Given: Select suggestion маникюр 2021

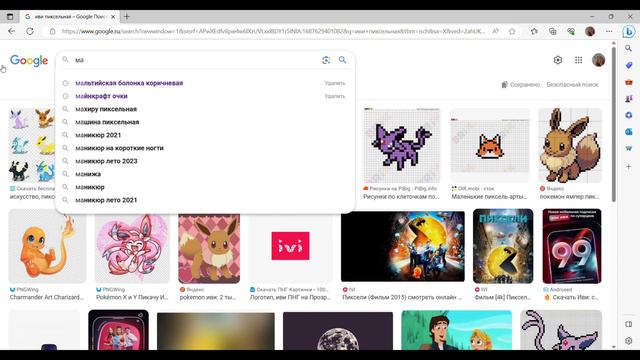Looking at the screenshot, I should click(98, 135).
